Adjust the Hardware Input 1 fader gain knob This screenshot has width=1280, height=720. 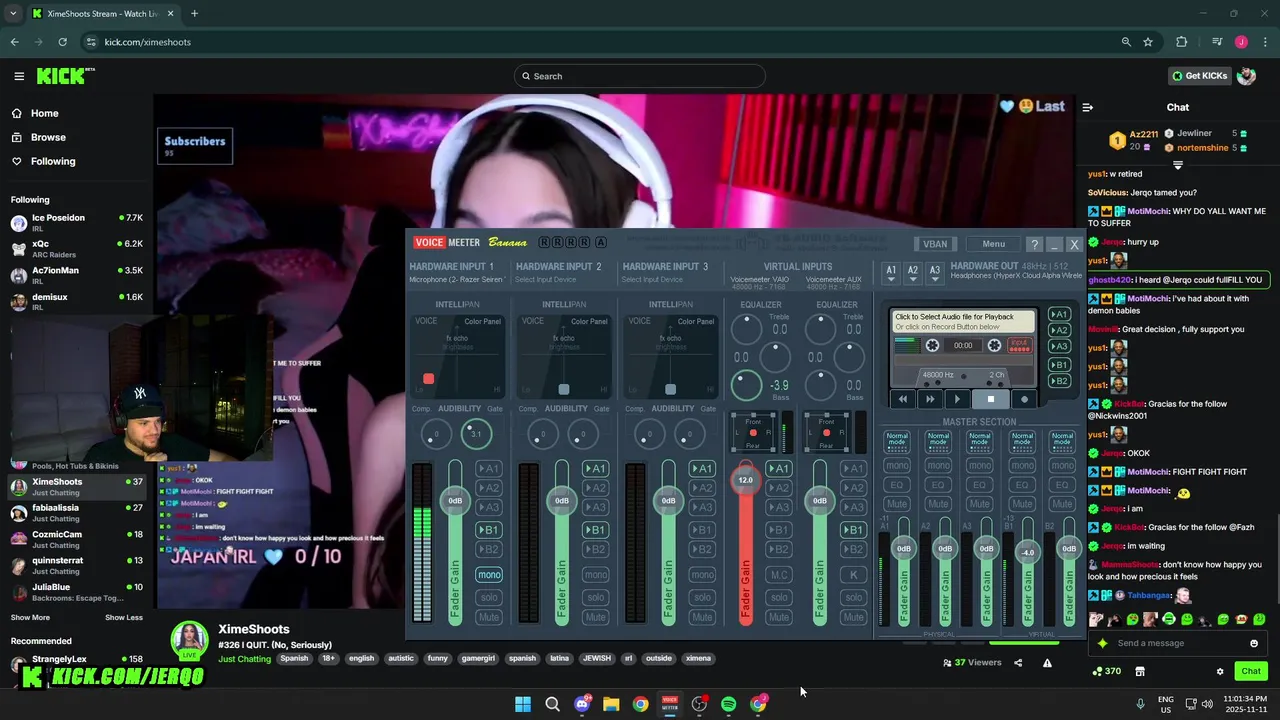(455, 500)
